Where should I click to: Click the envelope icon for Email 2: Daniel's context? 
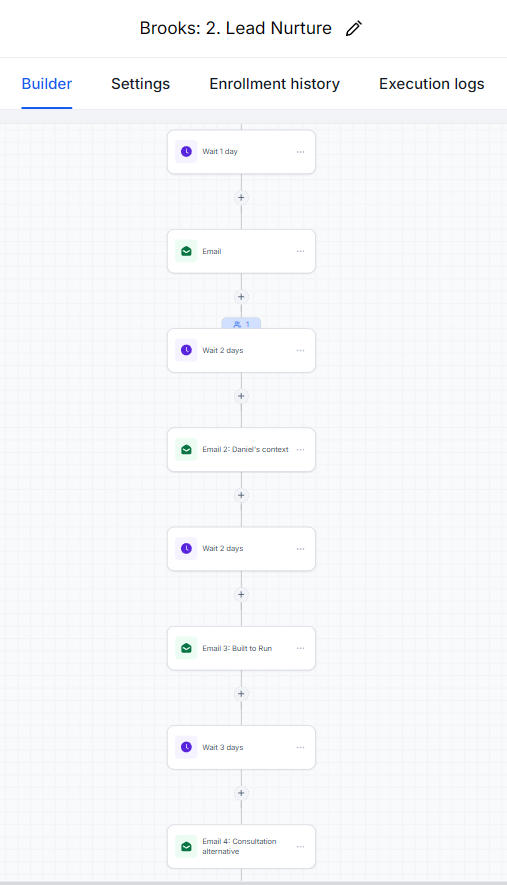[x=186, y=450]
